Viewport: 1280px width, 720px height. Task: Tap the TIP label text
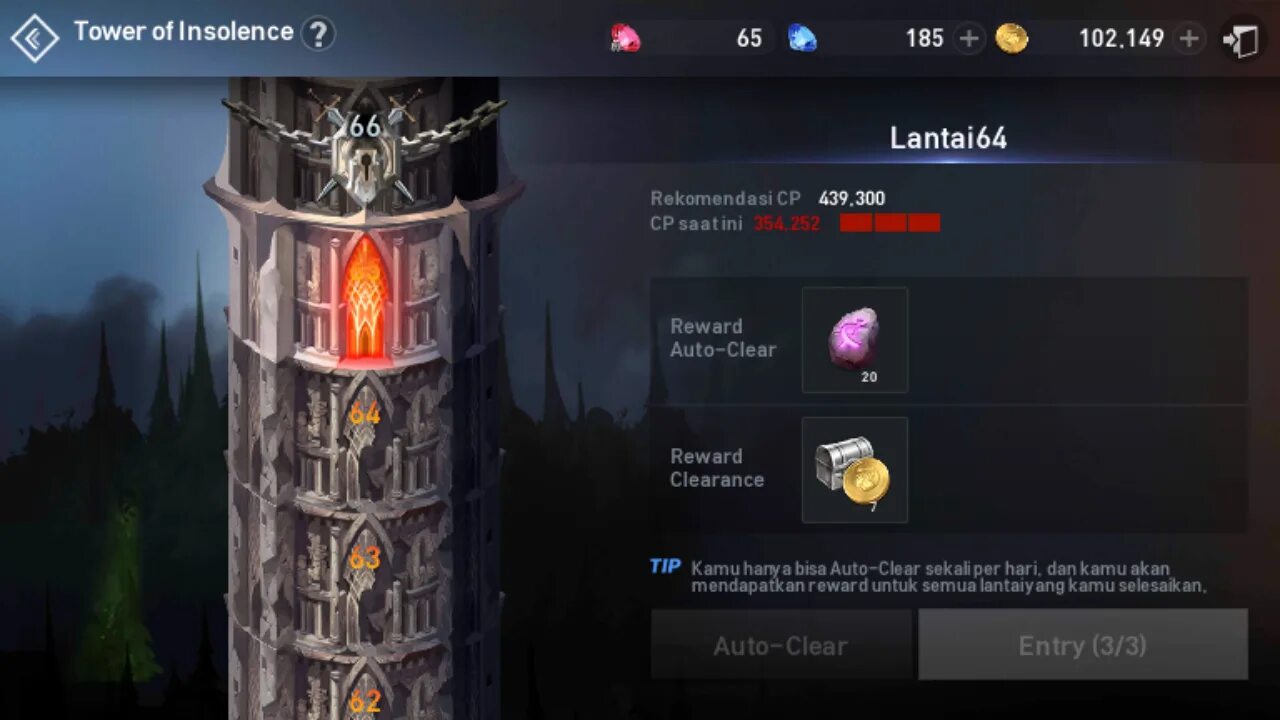(x=665, y=566)
